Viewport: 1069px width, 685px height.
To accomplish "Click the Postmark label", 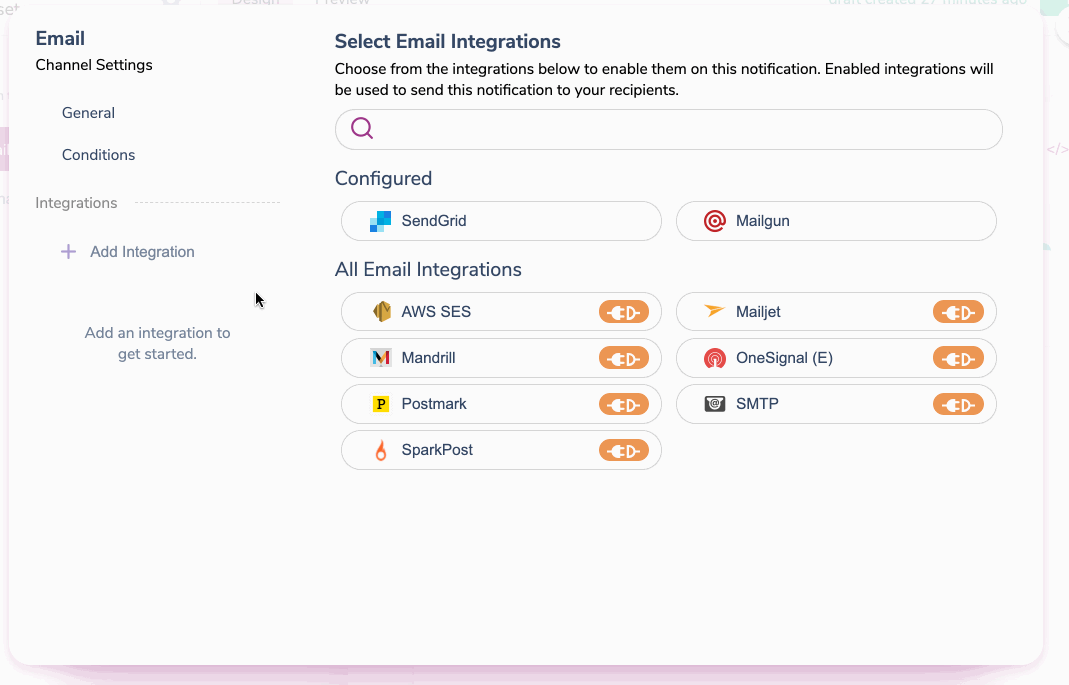I will pyautogui.click(x=434, y=404).
